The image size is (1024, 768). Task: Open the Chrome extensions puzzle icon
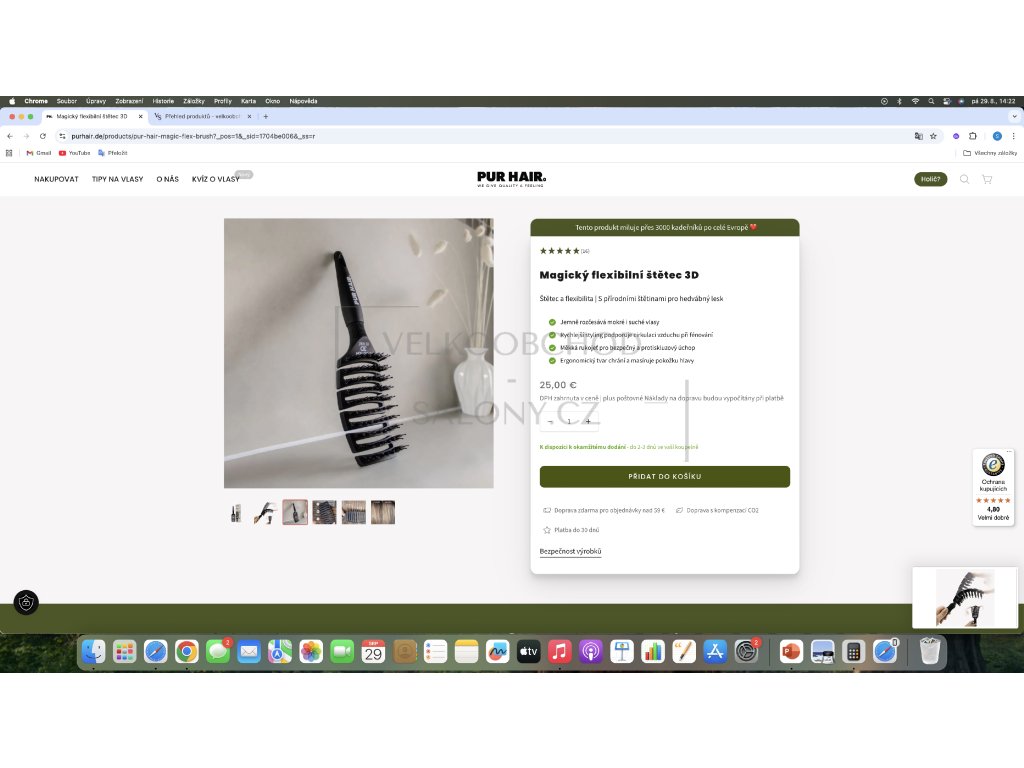tap(972, 136)
